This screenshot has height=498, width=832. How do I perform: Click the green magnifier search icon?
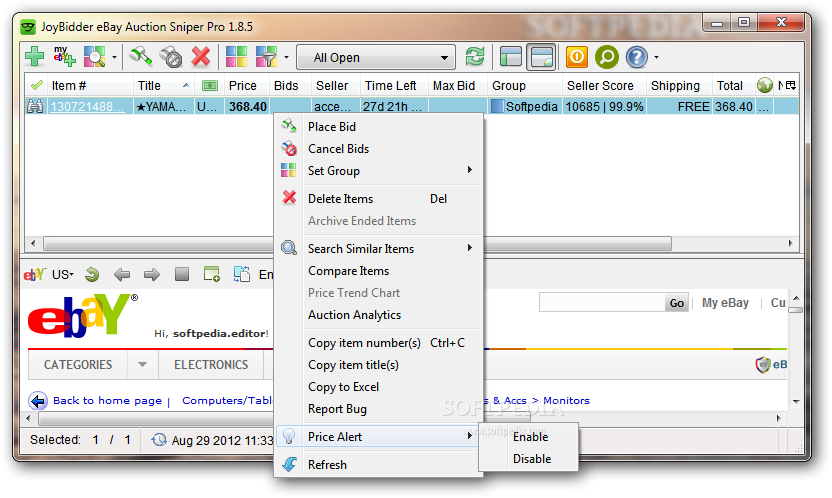(606, 57)
